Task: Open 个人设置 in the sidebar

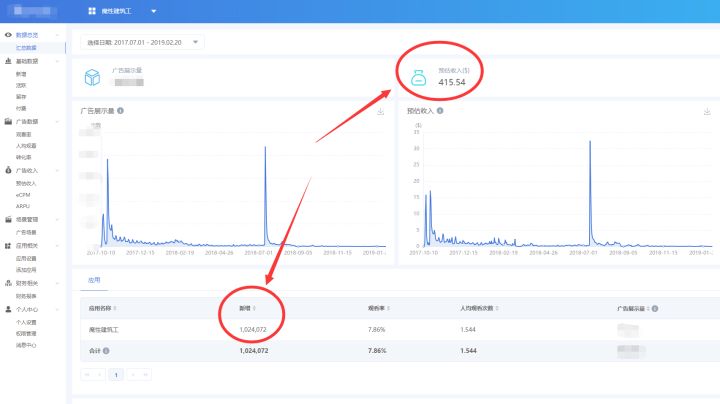Action: click(26, 323)
